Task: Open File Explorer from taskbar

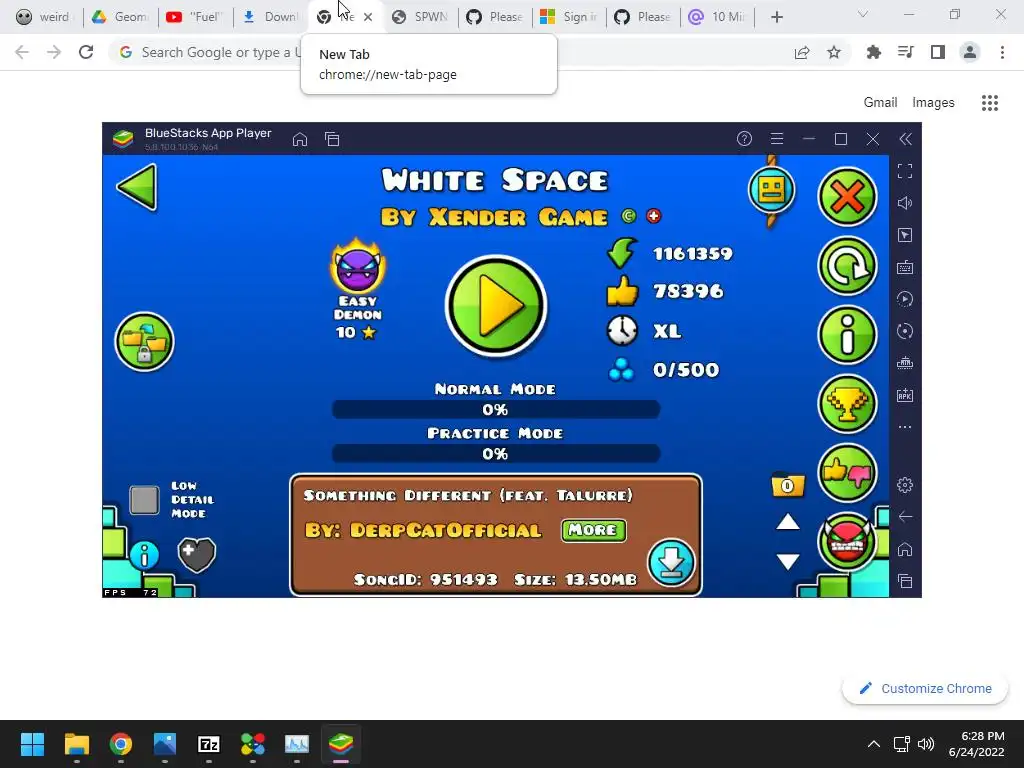Action: [x=76, y=743]
